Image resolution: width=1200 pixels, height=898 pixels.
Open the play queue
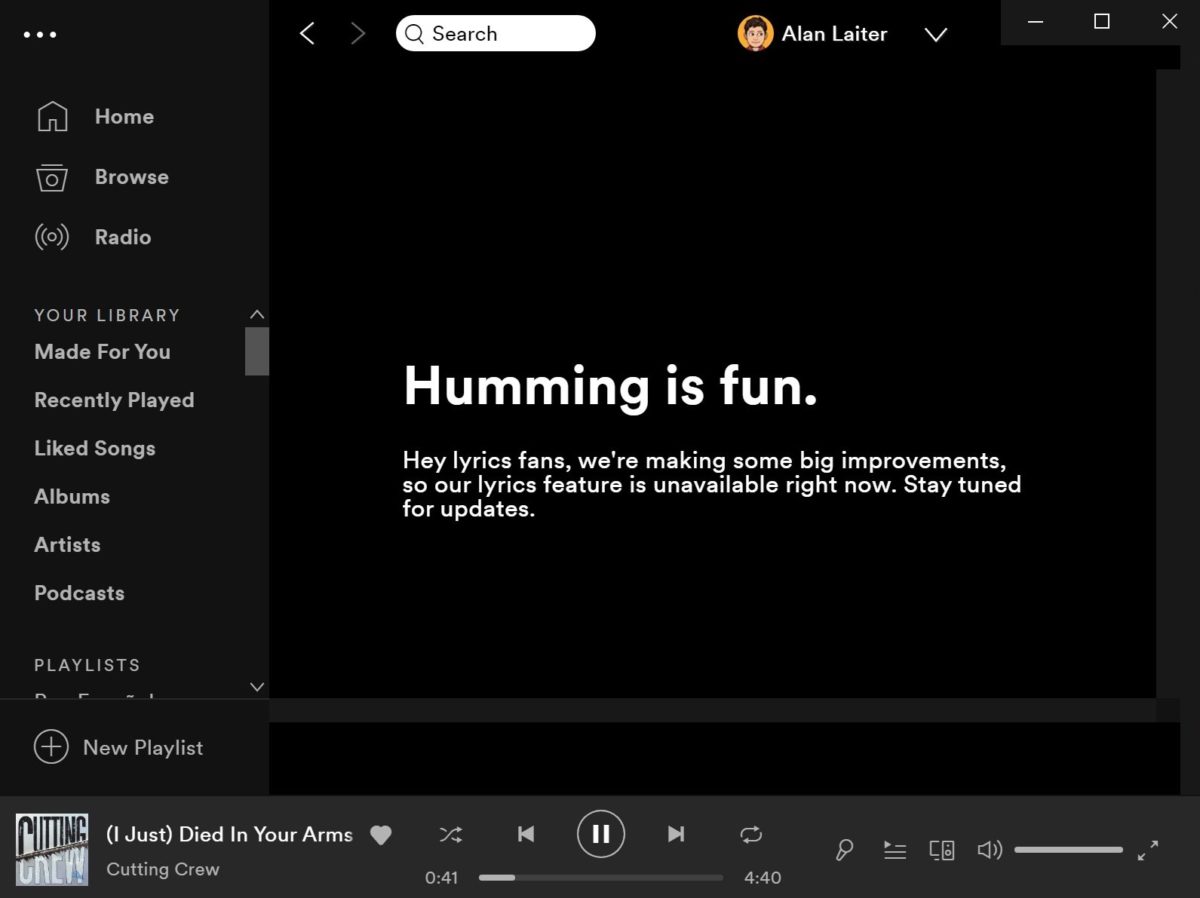pos(894,850)
